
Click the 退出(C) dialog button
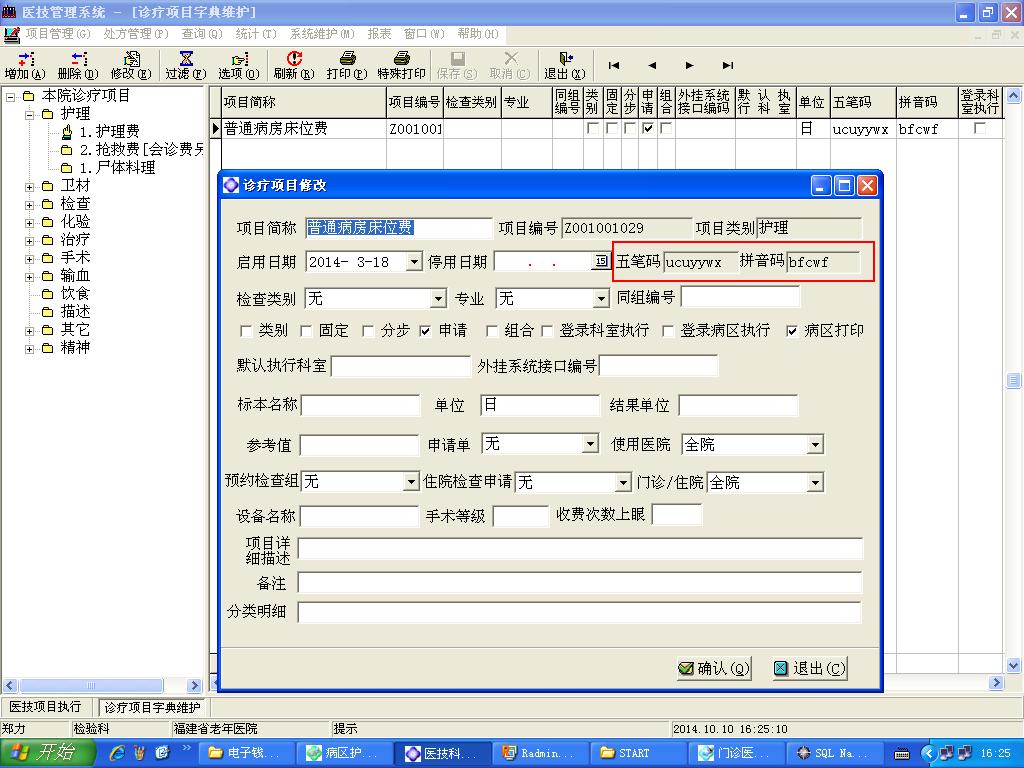(x=810, y=668)
